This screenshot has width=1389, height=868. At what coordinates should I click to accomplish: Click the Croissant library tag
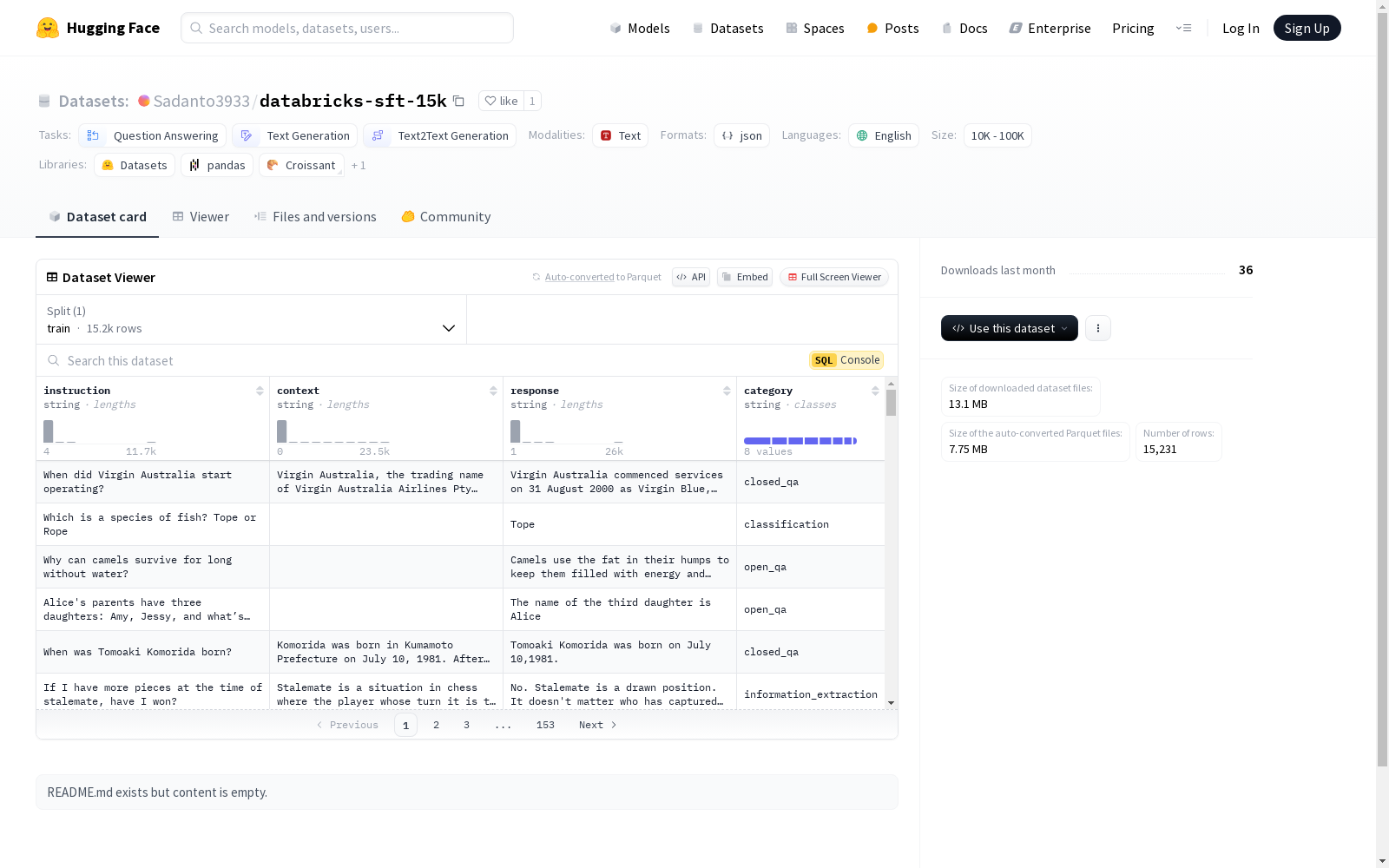pos(301,165)
